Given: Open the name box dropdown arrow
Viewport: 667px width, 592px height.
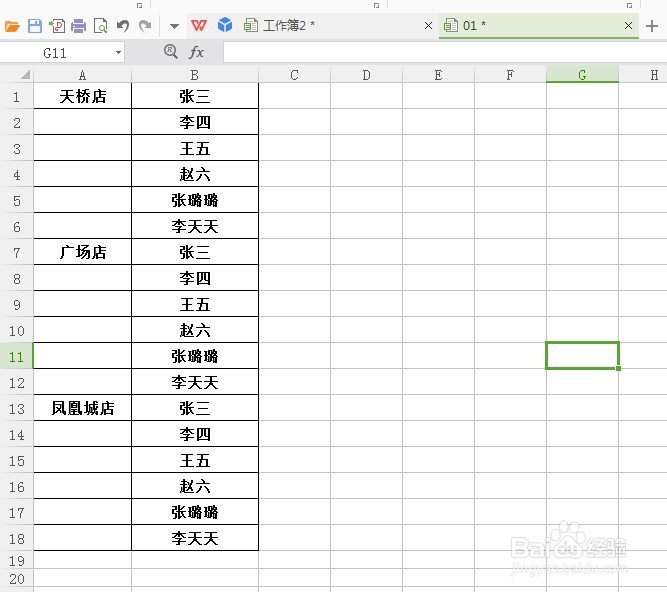Looking at the screenshot, I should 118,53.
